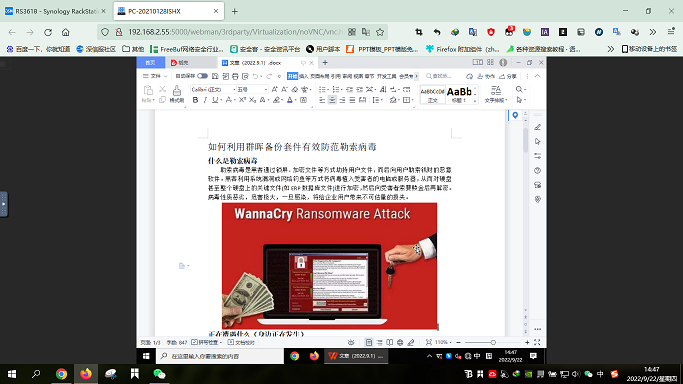Click the zoom slider handle in status bar

pos(493,343)
